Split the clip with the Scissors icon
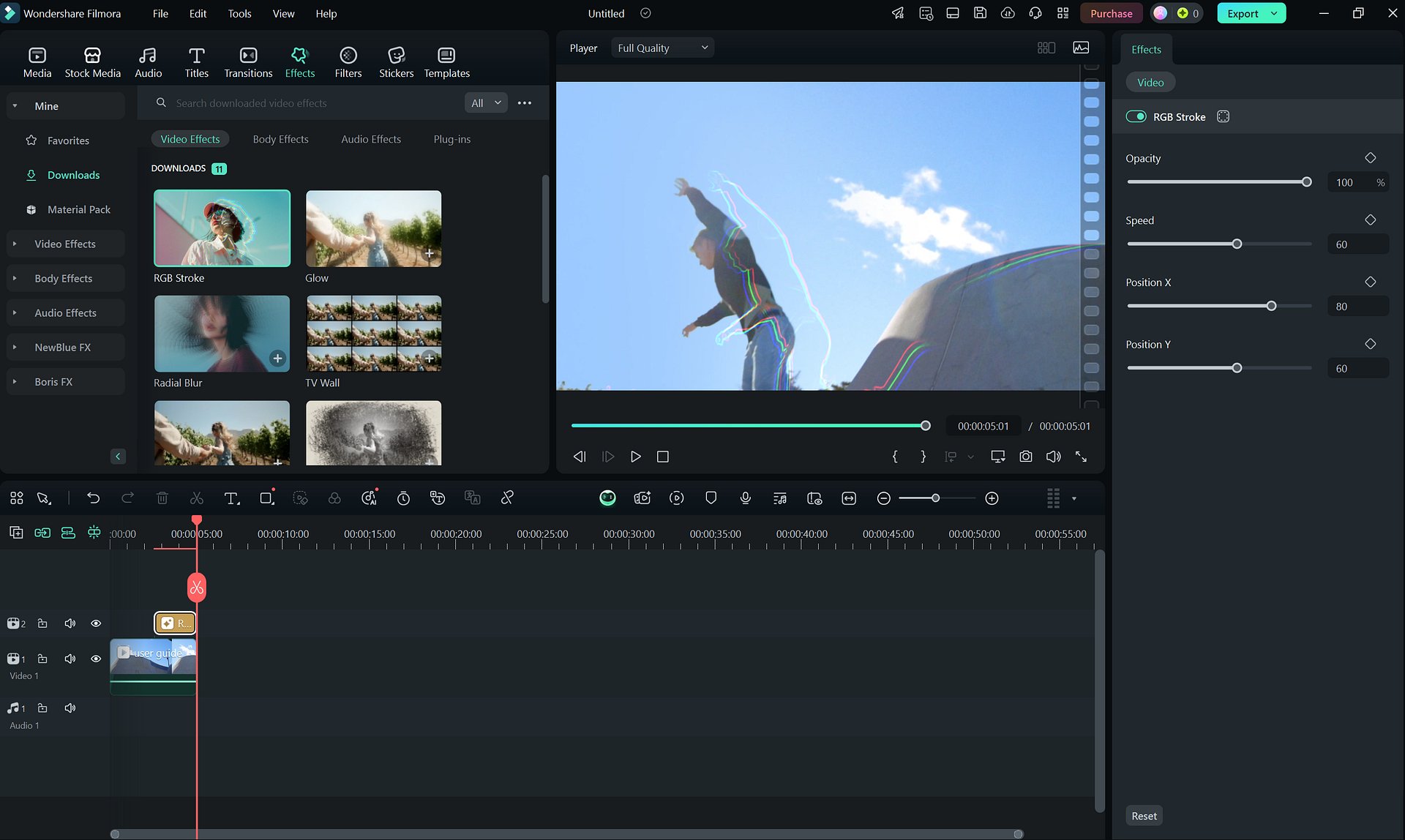Screen dimensions: 1405x840 [x=196, y=498]
